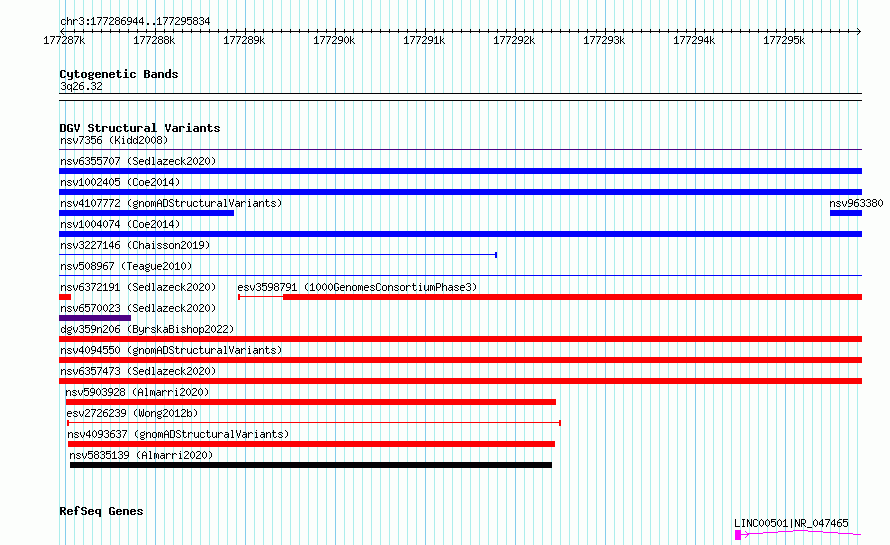
Task: Click the 177290k ruler tick label
Action: [x=334, y=40]
